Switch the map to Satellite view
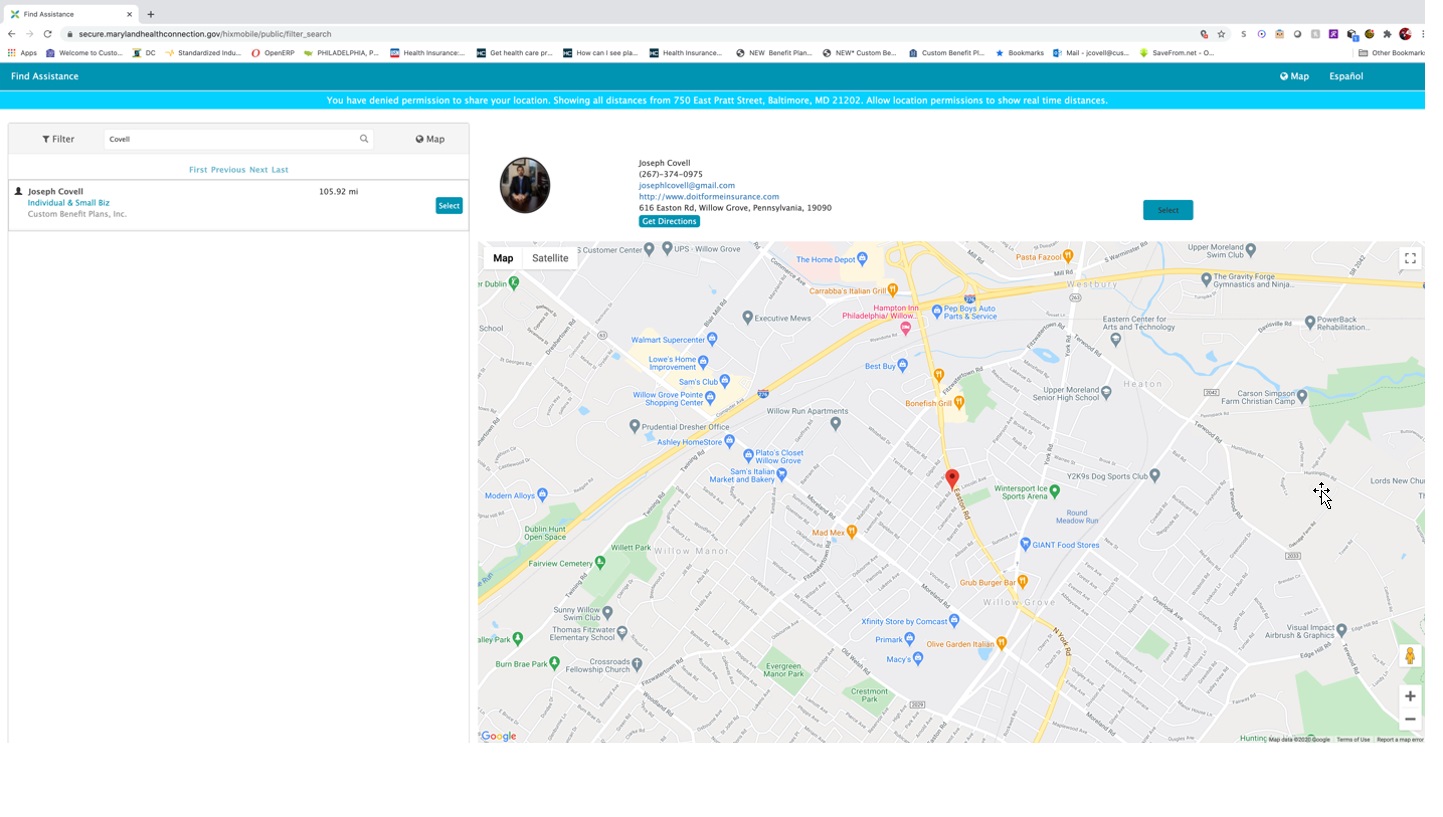Viewport: 1443px width, 817px height. 550,258
